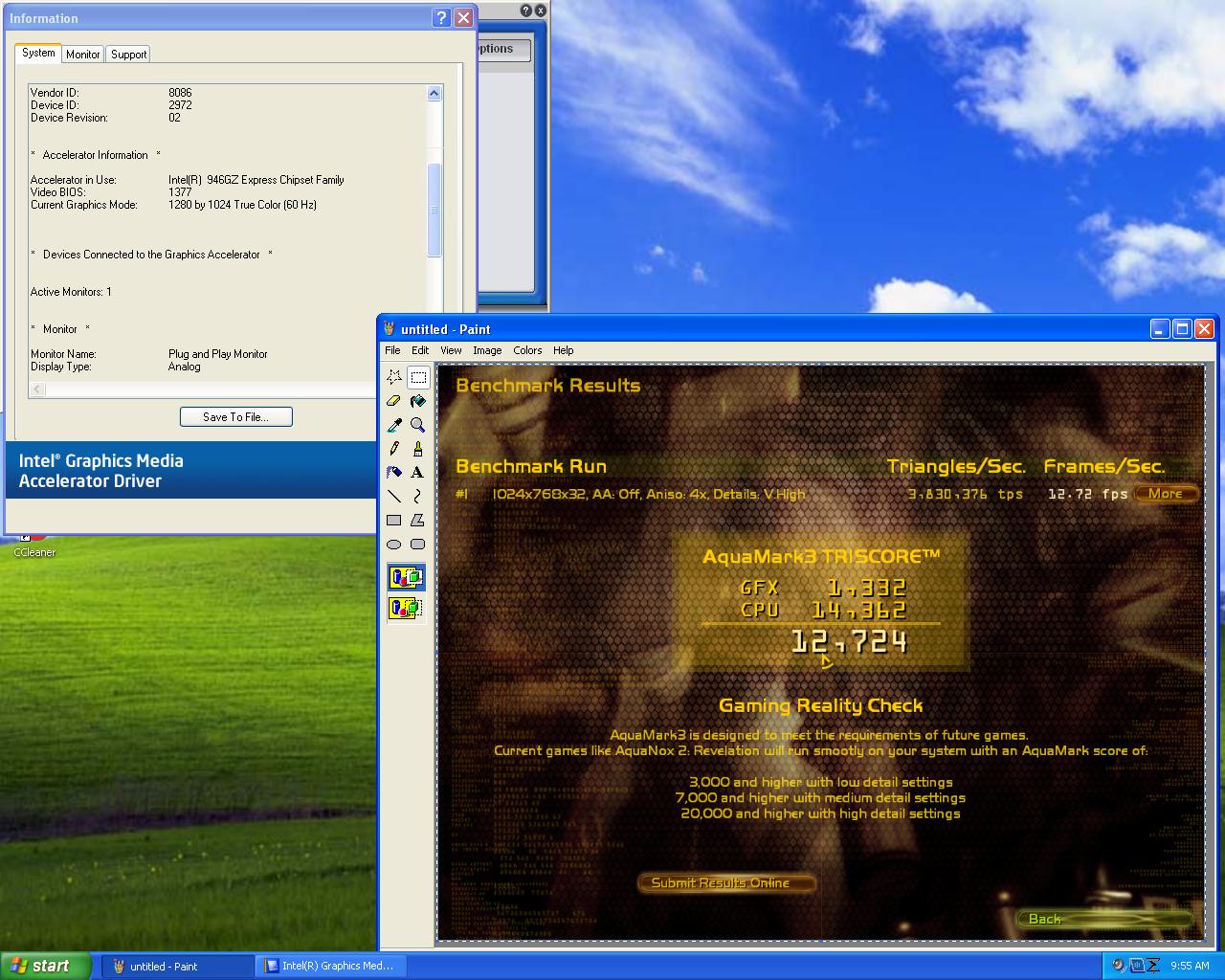Image resolution: width=1225 pixels, height=980 pixels.
Task: Click the More button in benchmark results
Action: pos(1166,494)
